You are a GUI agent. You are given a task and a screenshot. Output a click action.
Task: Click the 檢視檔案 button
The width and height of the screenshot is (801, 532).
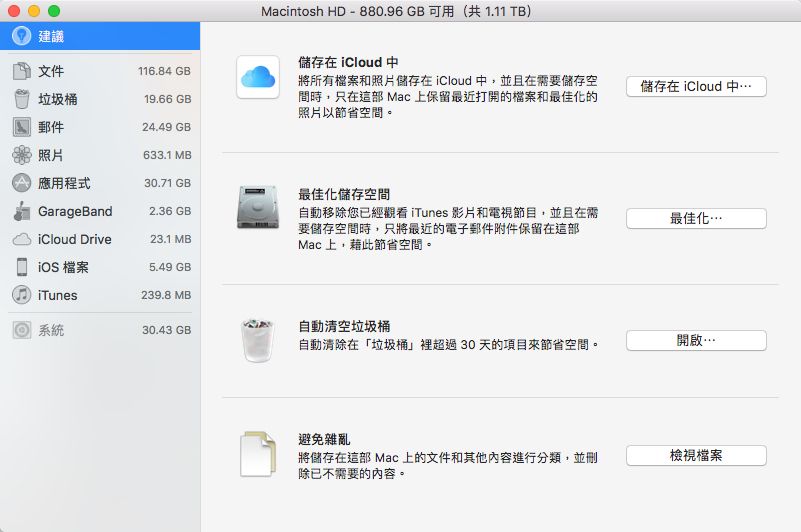click(x=696, y=455)
